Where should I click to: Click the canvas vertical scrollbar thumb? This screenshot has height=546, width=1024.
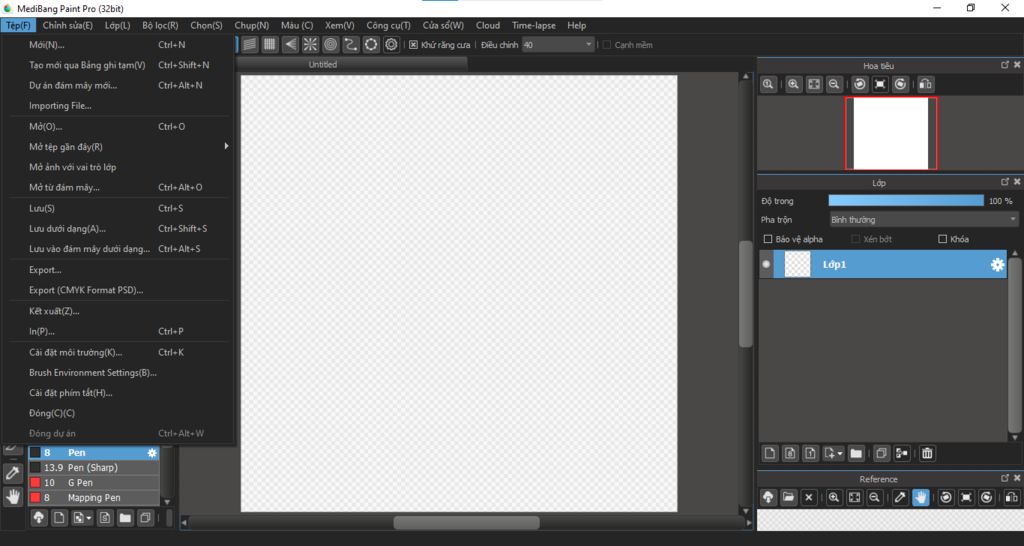(x=746, y=294)
